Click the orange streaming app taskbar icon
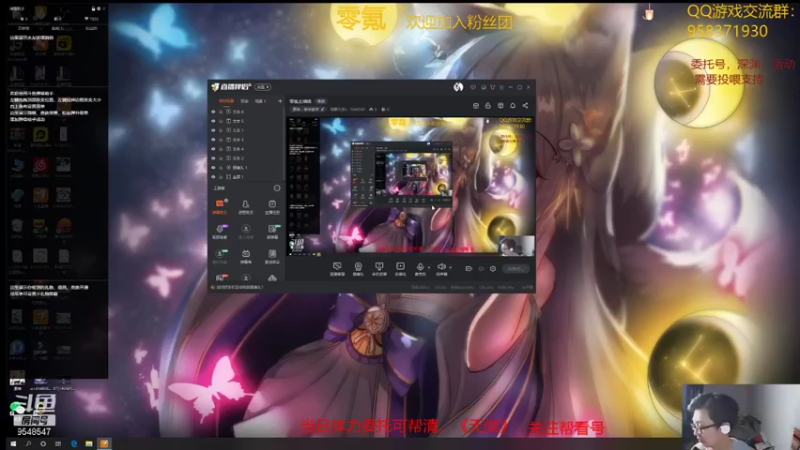This screenshot has height=450, width=800. [104, 444]
